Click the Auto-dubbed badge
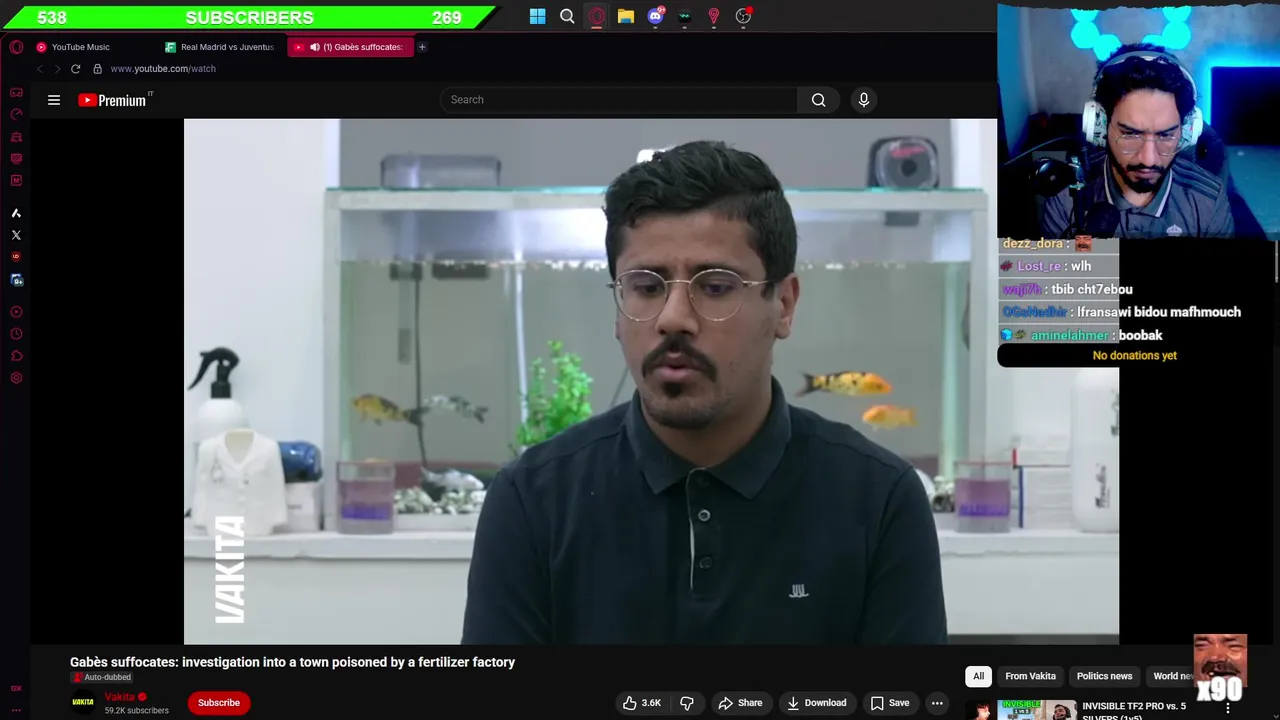Viewport: 1280px width, 720px height. tap(101, 677)
